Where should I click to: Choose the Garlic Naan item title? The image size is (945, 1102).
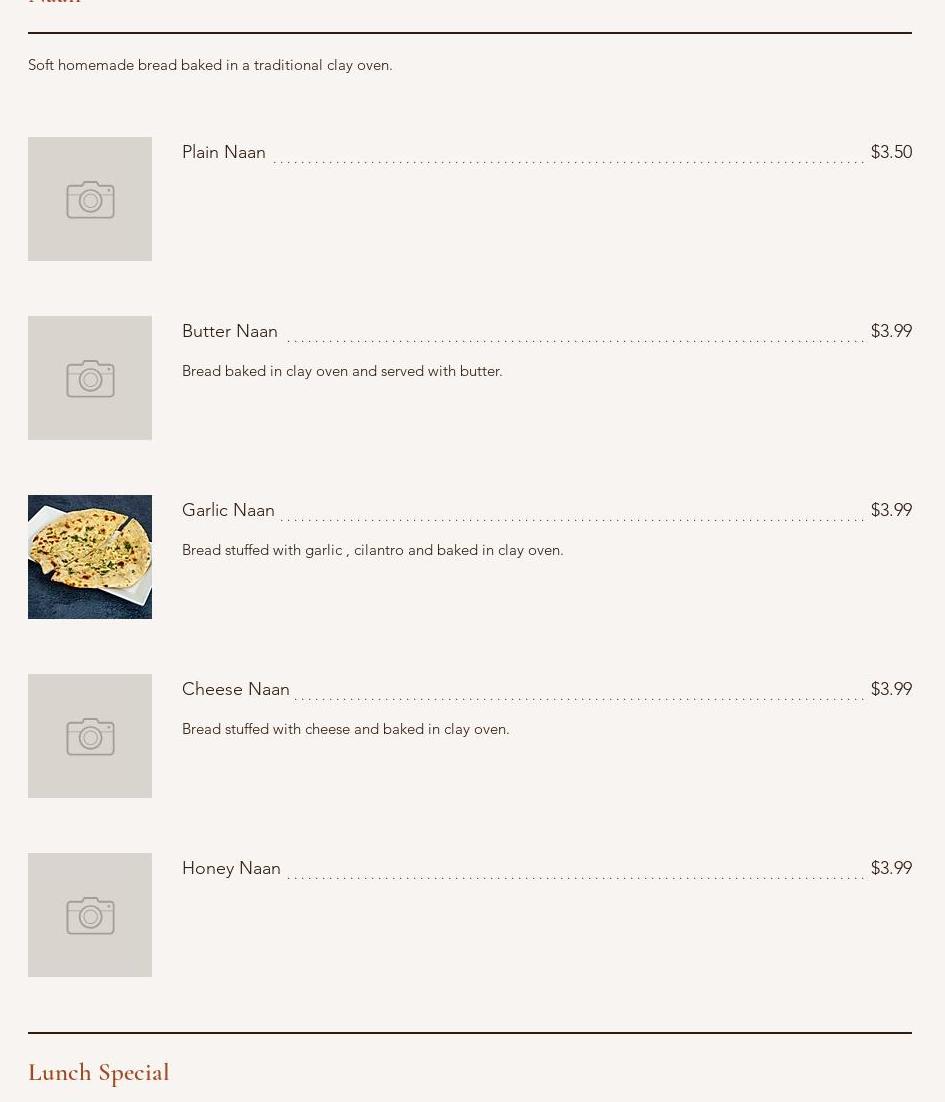[228, 510]
